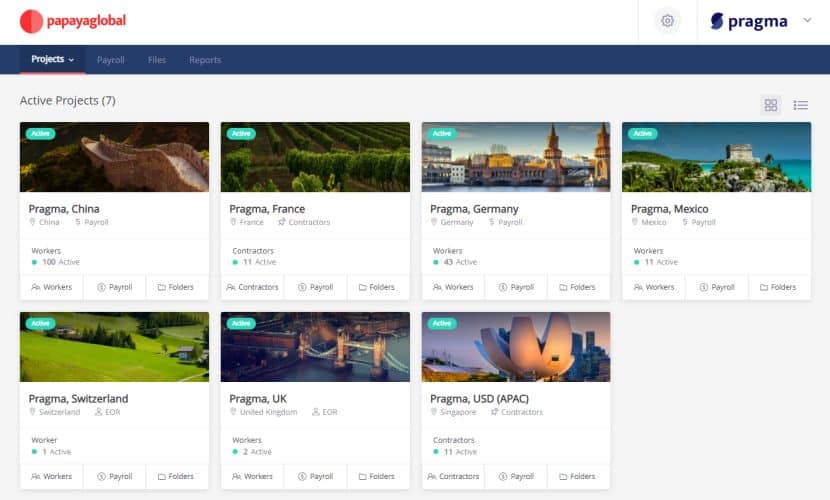The width and height of the screenshot is (830, 500).
Task: Open the settings gear icon
Action: tap(668, 21)
